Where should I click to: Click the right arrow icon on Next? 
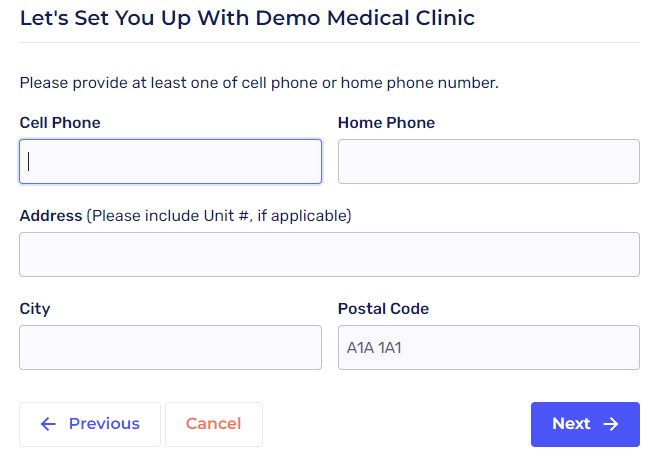pyautogui.click(x=611, y=424)
